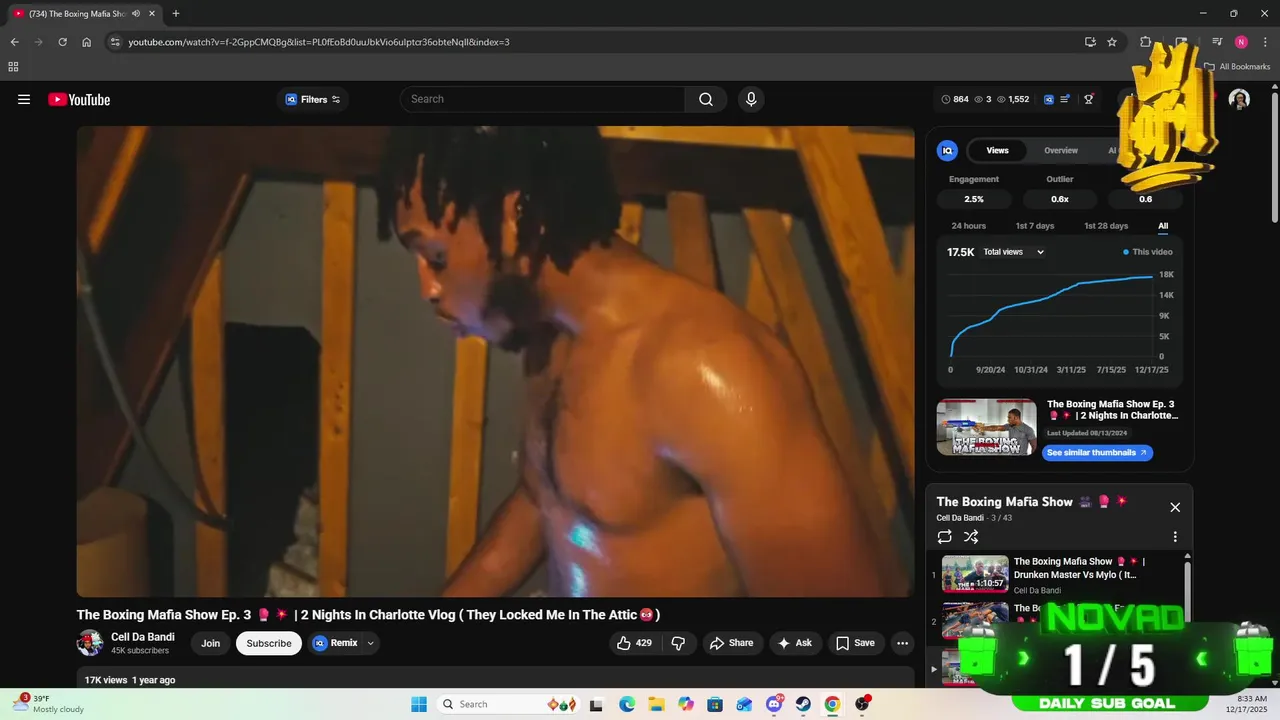Go back in browser history
The width and height of the screenshot is (1280, 720).
point(14,42)
